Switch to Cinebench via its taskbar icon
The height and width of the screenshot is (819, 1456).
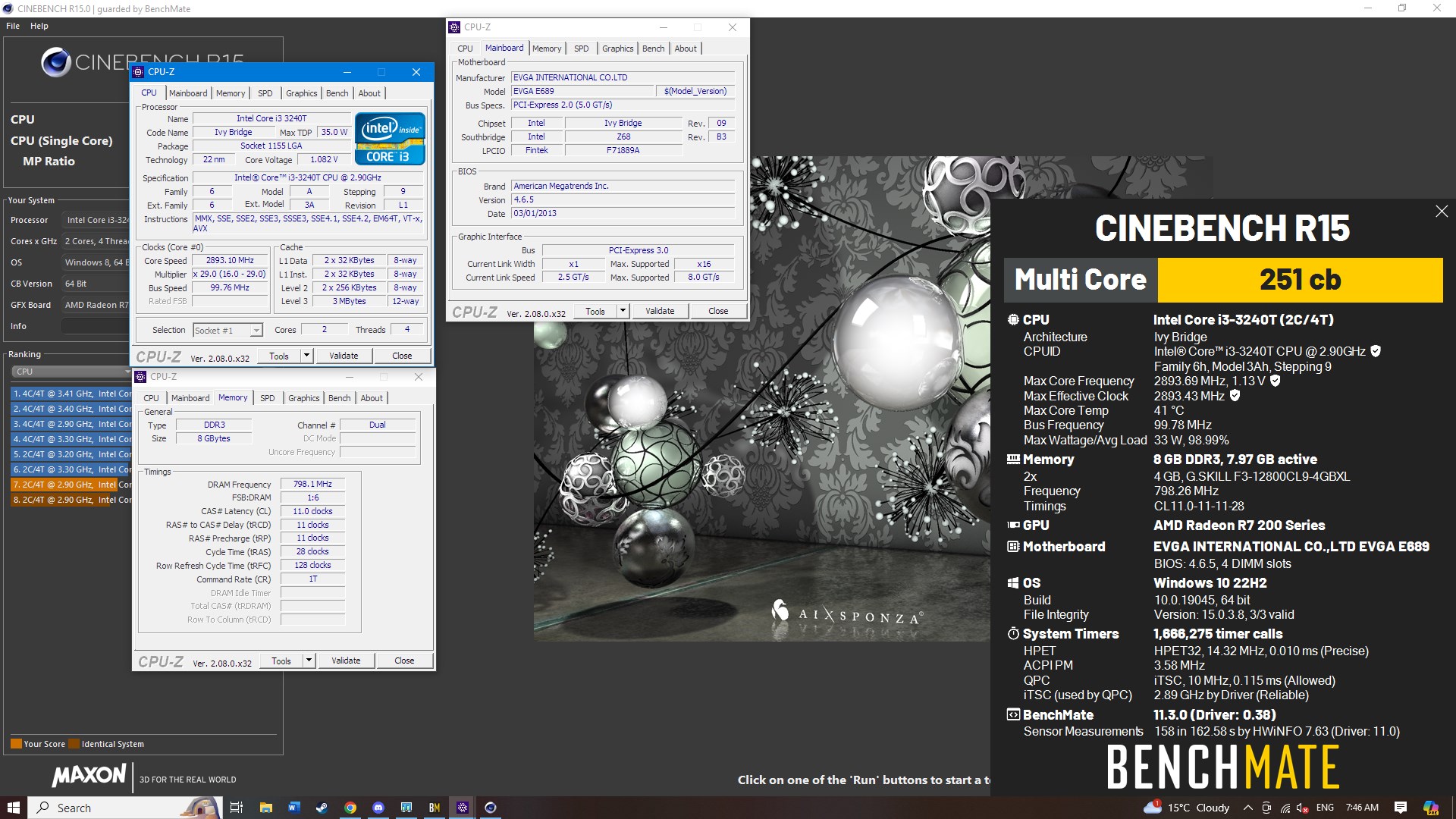pyautogui.click(x=490, y=808)
